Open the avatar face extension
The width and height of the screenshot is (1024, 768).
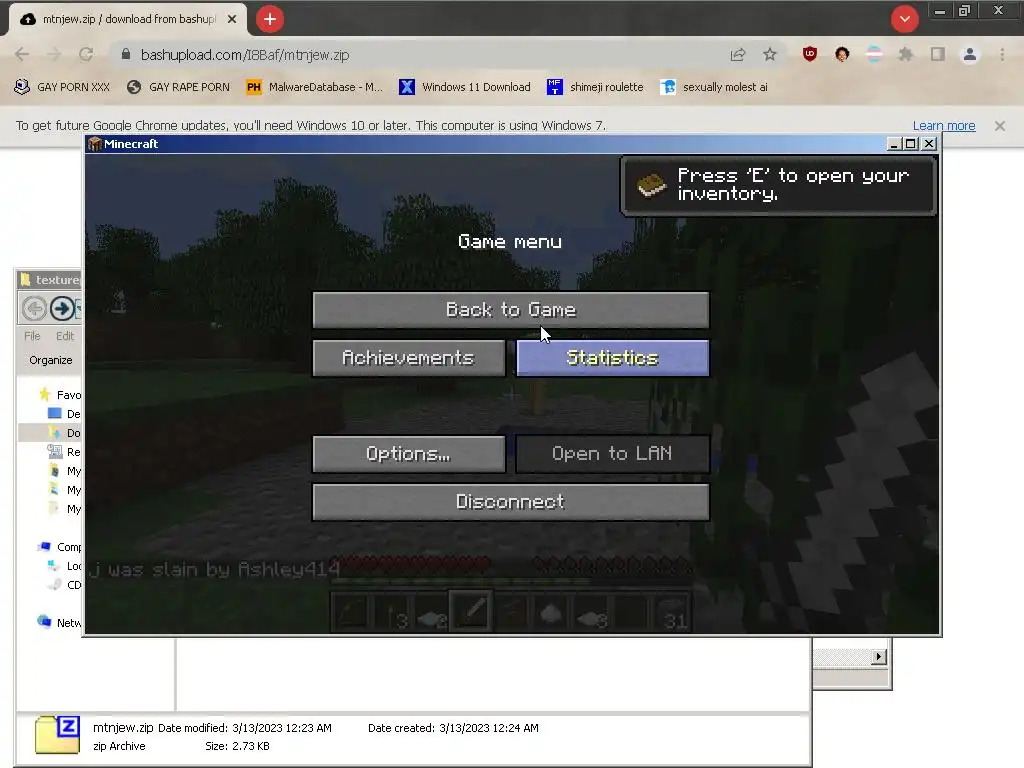(842, 54)
